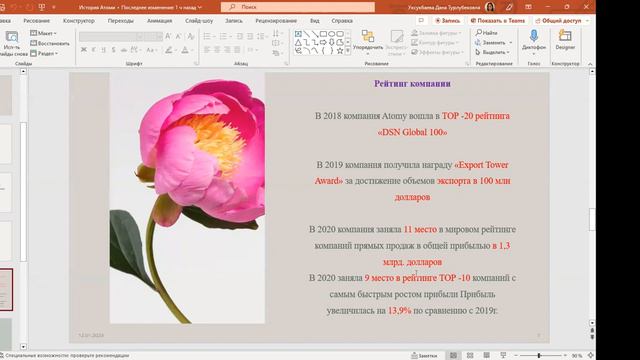Screen dimensions: 640x360
Task: Open the Рисование ribbon tab
Action: (36, 21)
